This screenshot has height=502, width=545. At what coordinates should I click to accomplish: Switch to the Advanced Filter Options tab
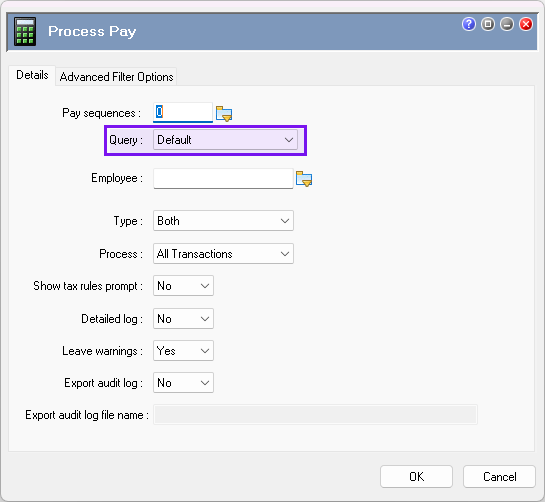[116, 76]
